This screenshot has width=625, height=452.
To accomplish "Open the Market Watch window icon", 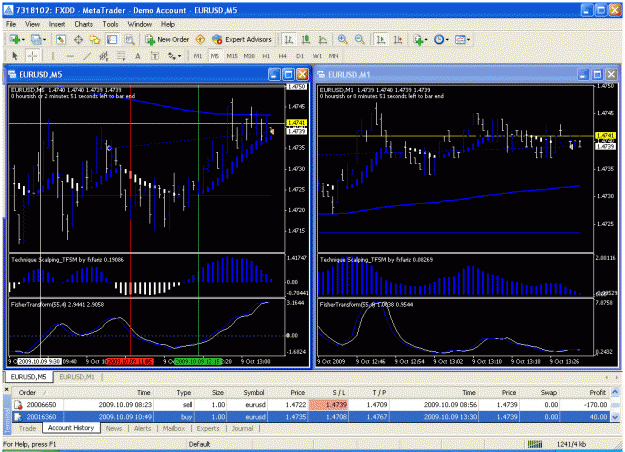I will click(61, 39).
